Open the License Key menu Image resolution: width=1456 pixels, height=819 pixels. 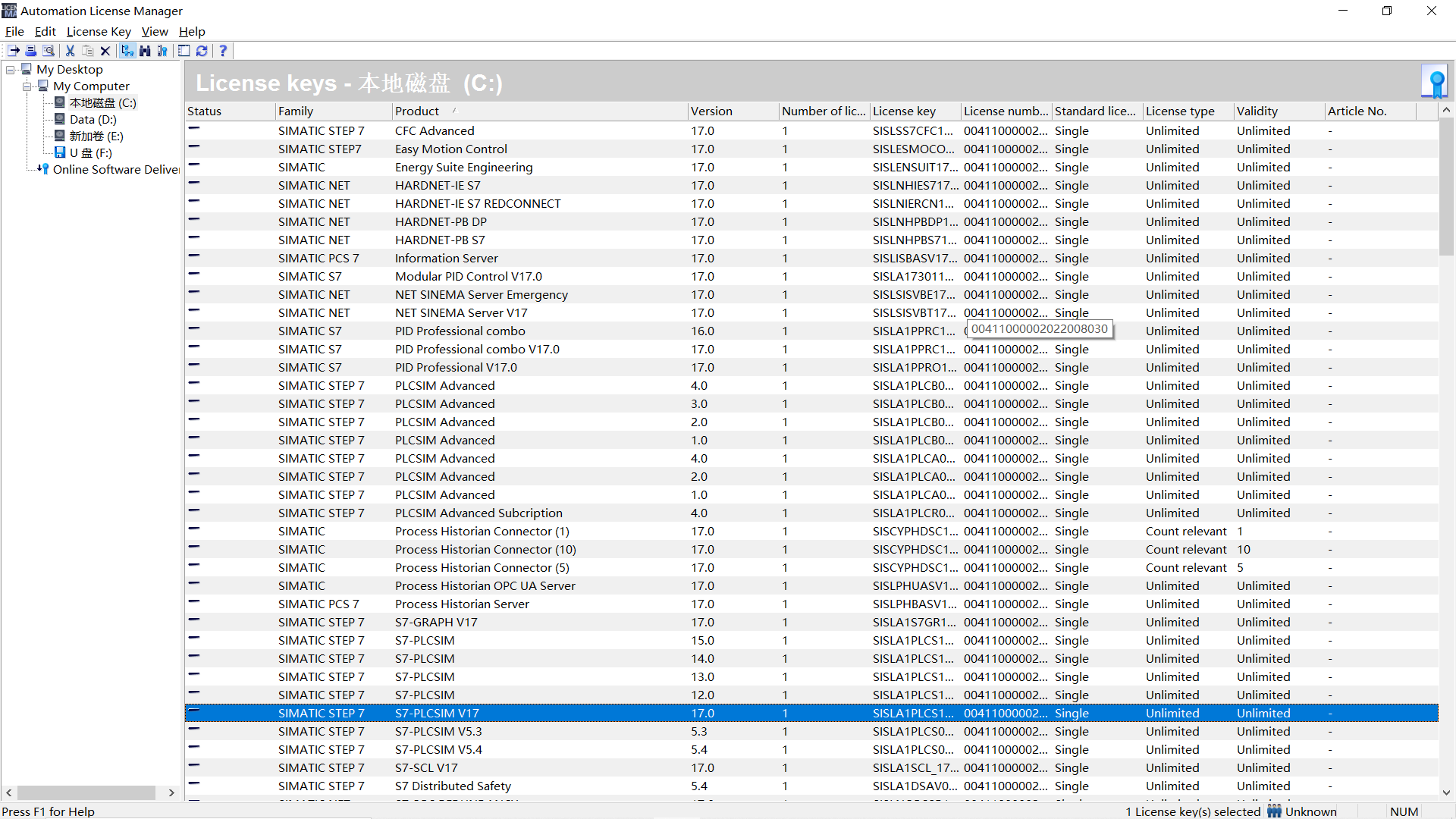pos(99,31)
